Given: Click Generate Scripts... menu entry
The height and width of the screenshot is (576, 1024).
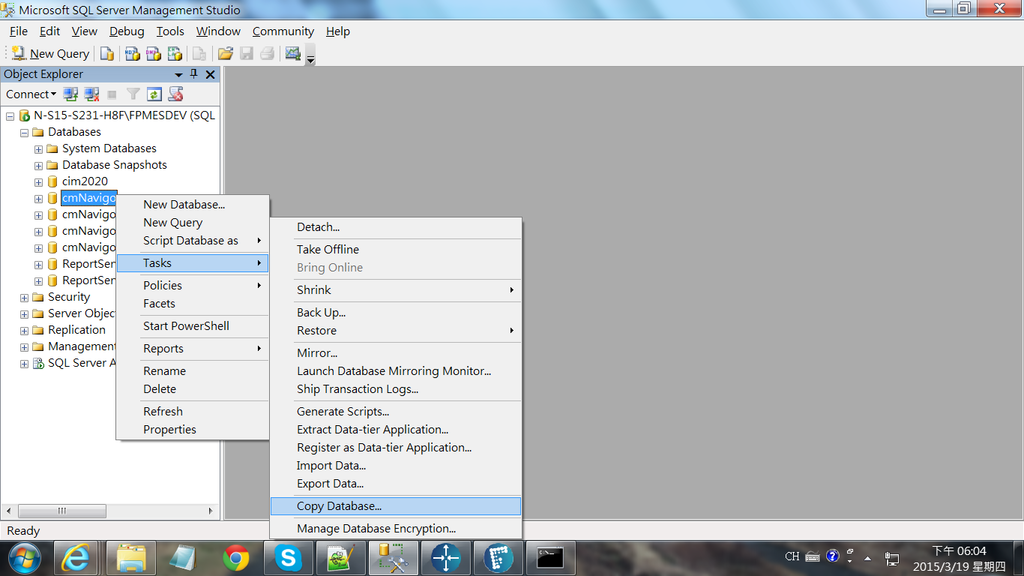Looking at the screenshot, I should pyautogui.click(x=396, y=411).
